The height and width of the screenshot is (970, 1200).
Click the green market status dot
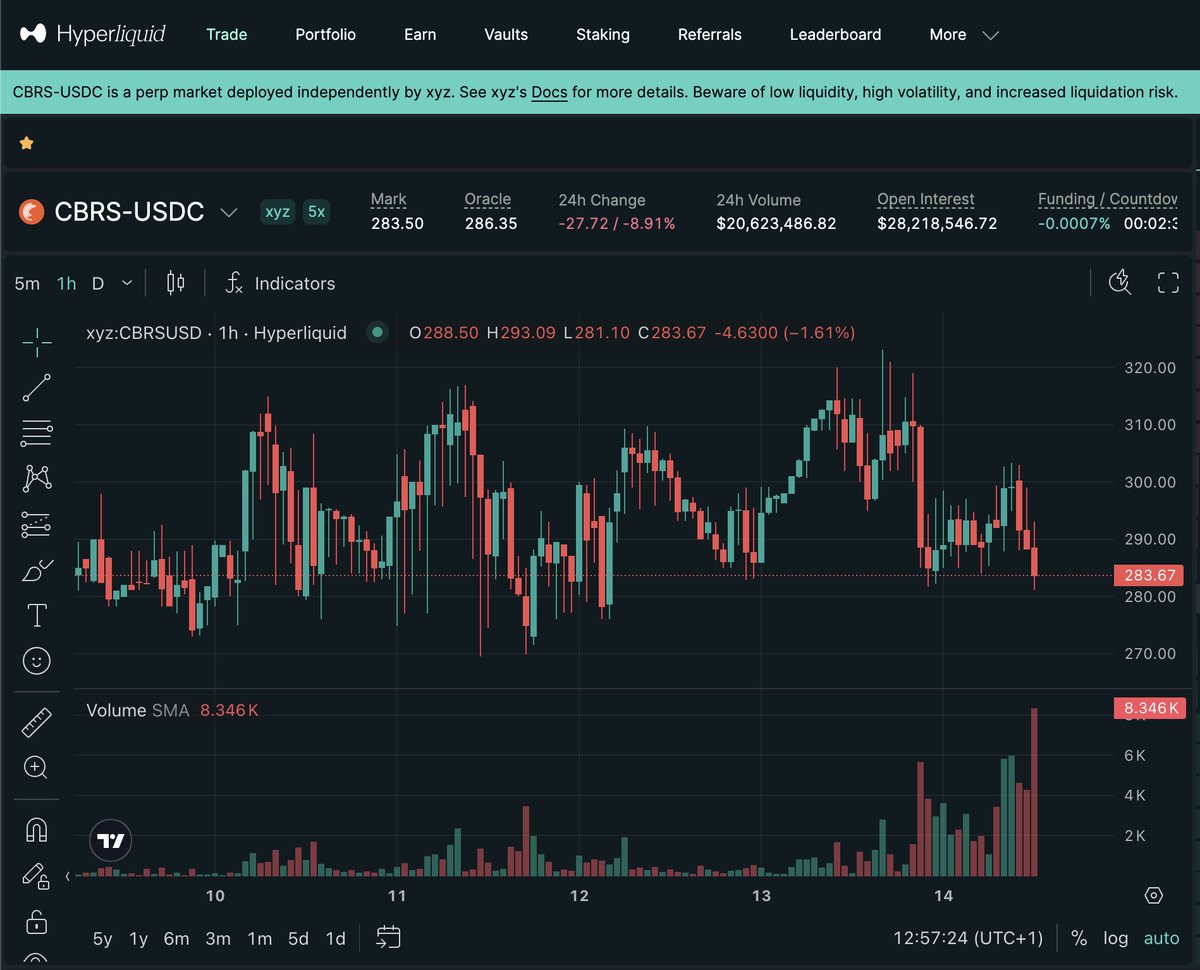click(x=377, y=332)
